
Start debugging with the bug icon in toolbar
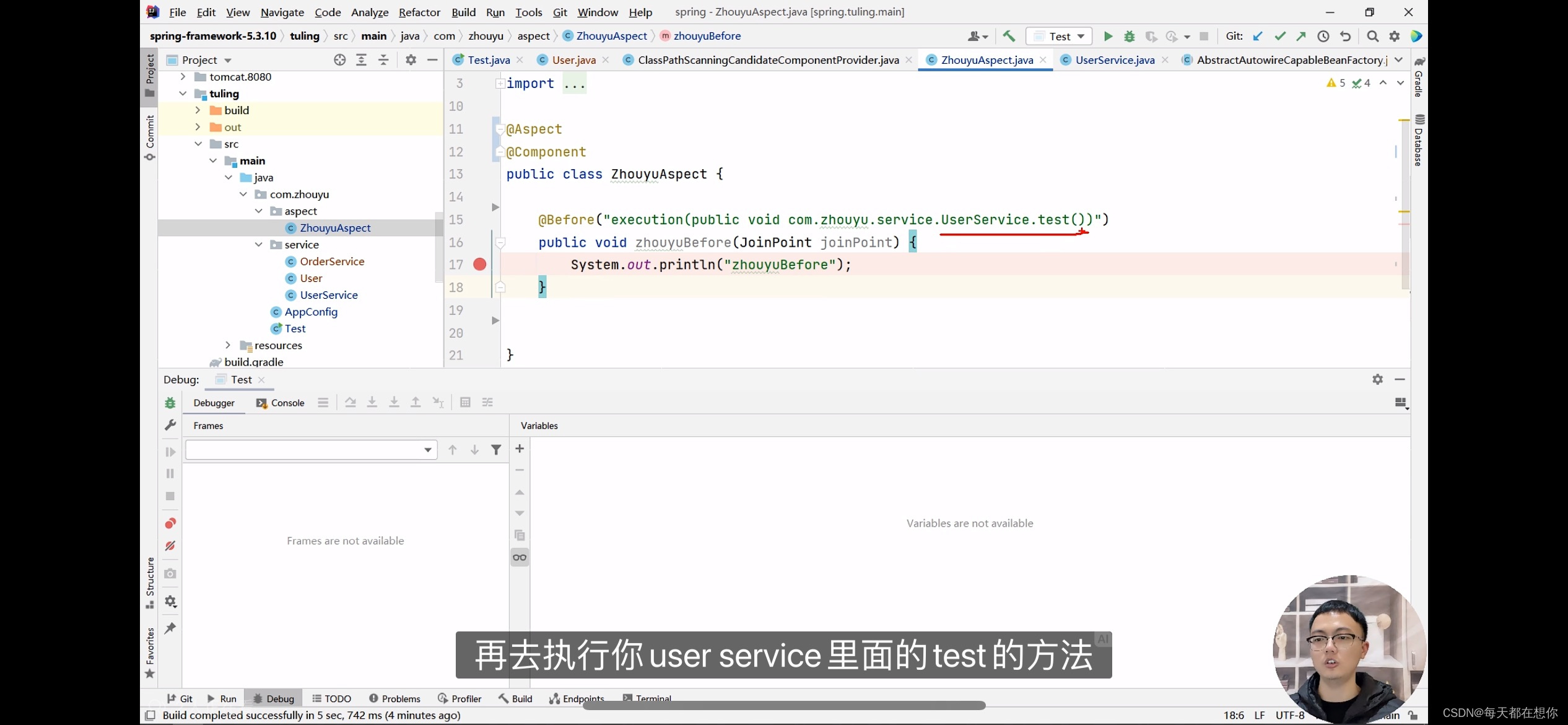pyautogui.click(x=1130, y=36)
